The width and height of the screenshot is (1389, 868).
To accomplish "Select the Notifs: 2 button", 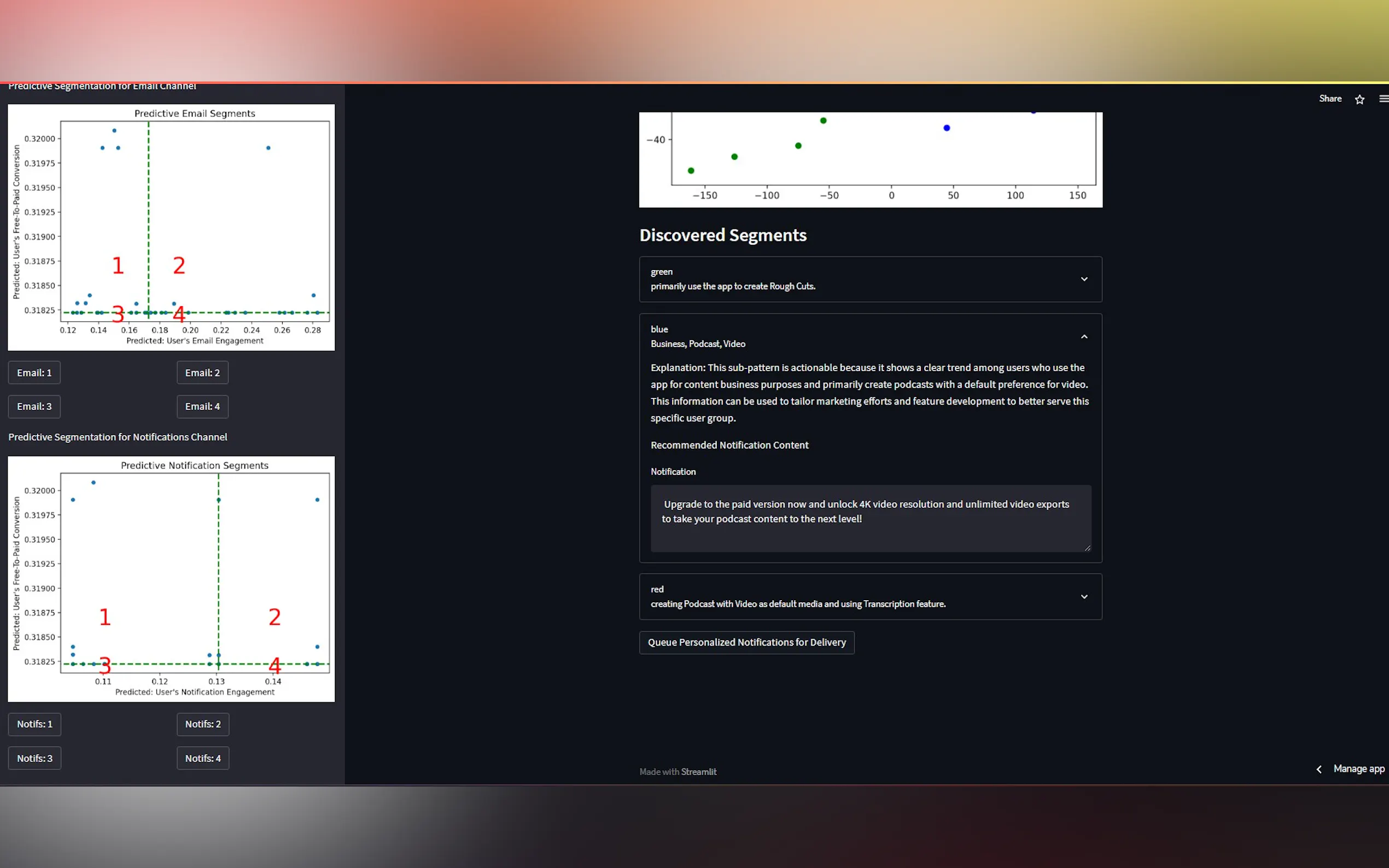I will pyautogui.click(x=203, y=724).
